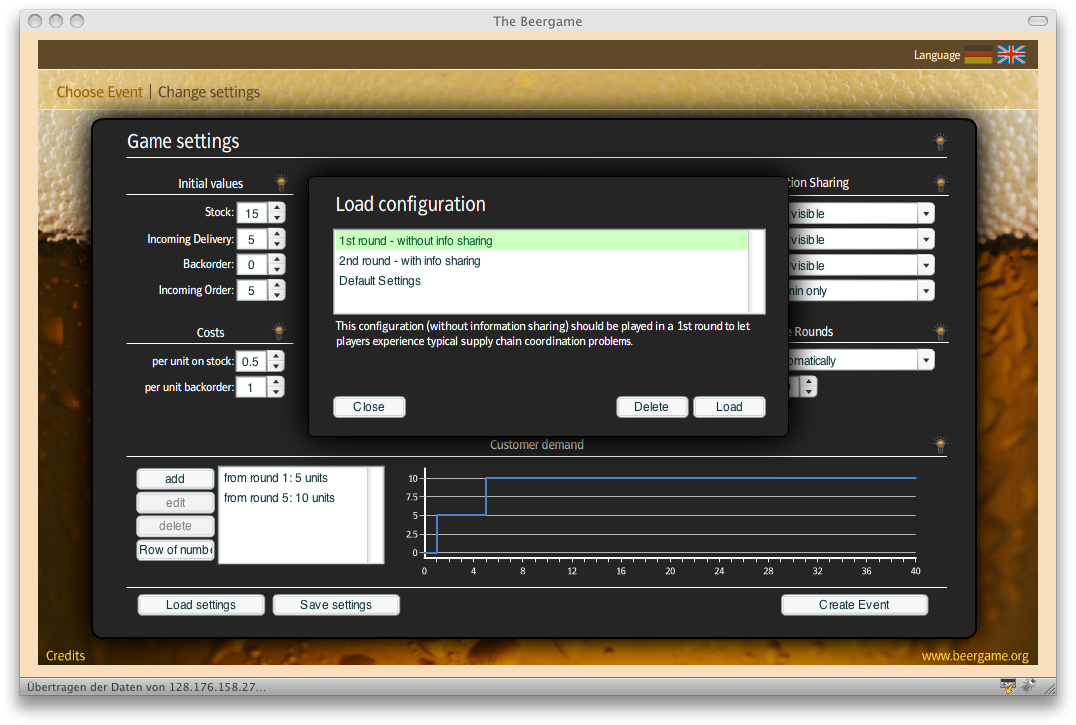Select '1st round - without info sharing'
Viewport: 1076px width, 725px height.
[541, 241]
